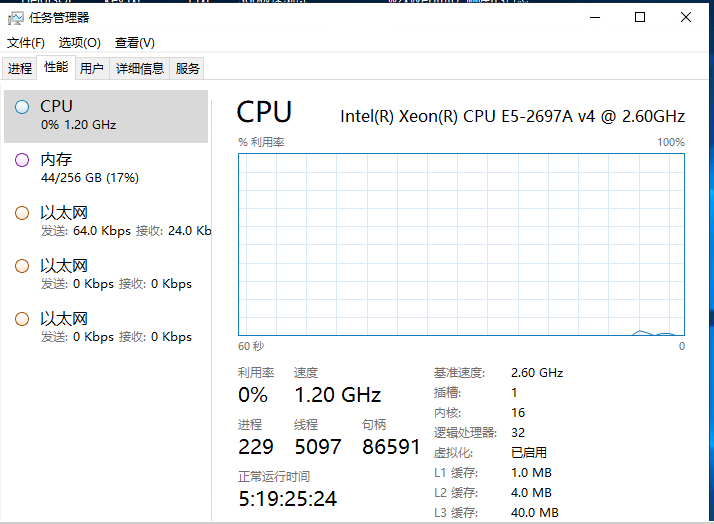
Task: Open the 选项(O) menu
Action: 80,43
